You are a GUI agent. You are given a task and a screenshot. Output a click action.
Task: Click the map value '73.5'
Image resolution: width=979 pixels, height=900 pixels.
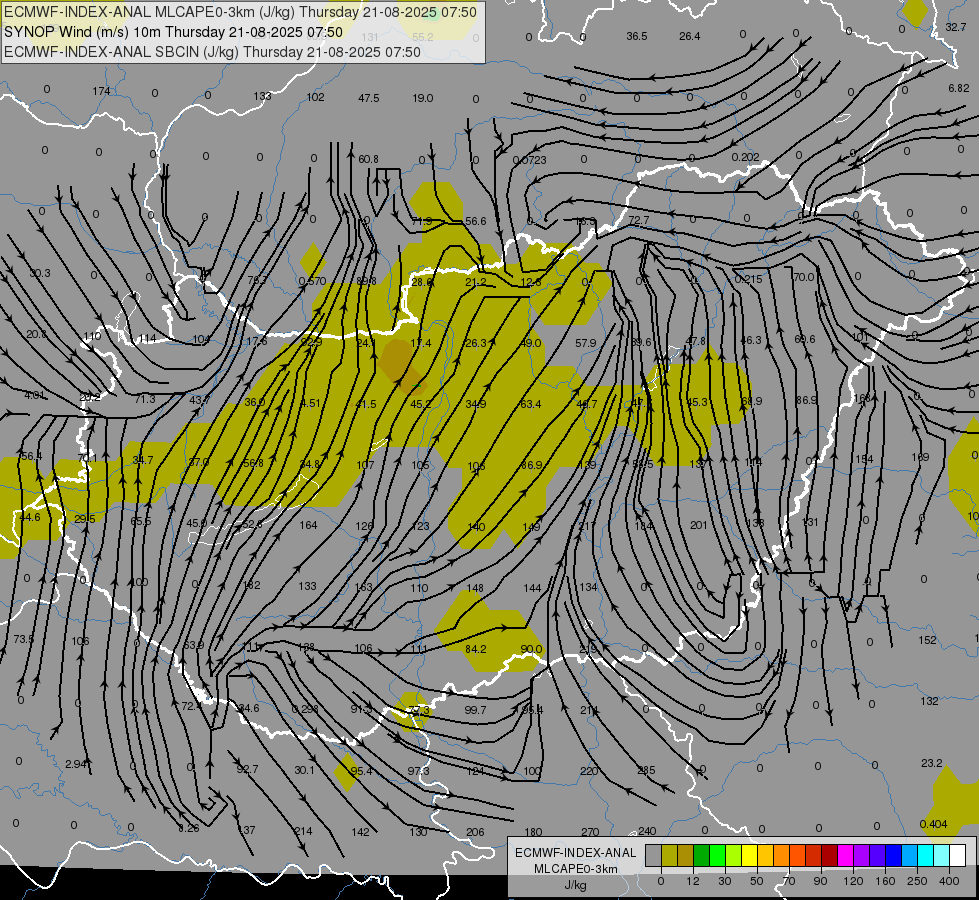24,639
